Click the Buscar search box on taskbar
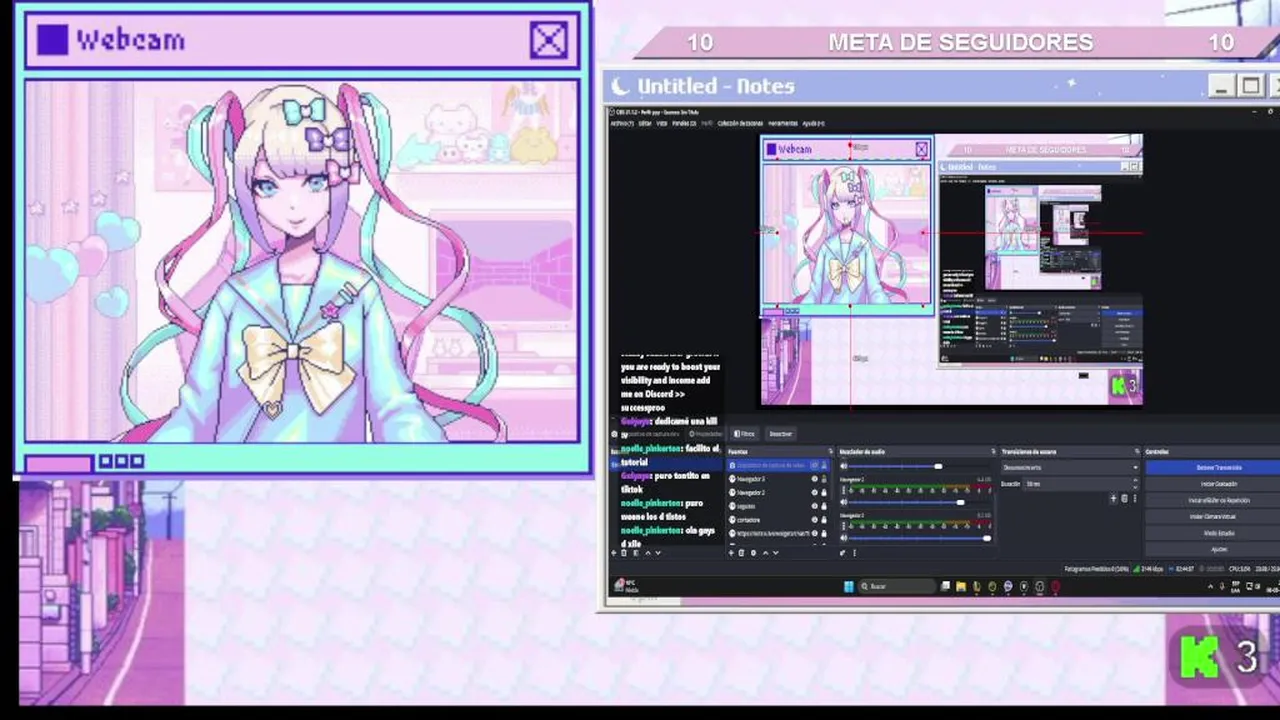 pyautogui.click(x=897, y=586)
